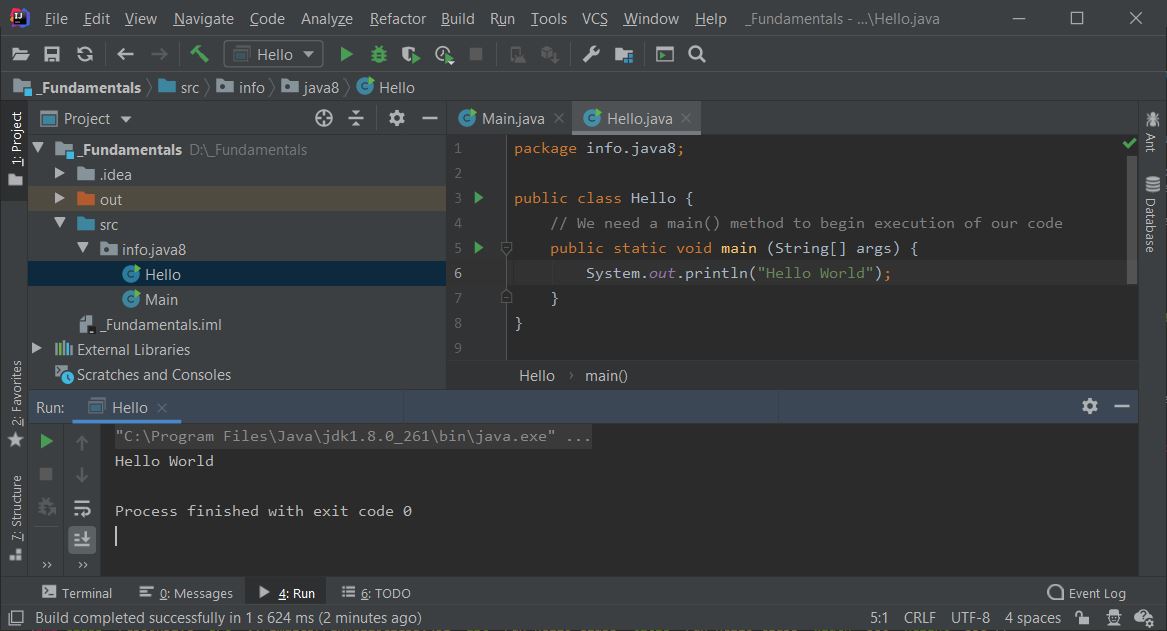
Task: Select Main class in project tree
Action: [161, 299]
